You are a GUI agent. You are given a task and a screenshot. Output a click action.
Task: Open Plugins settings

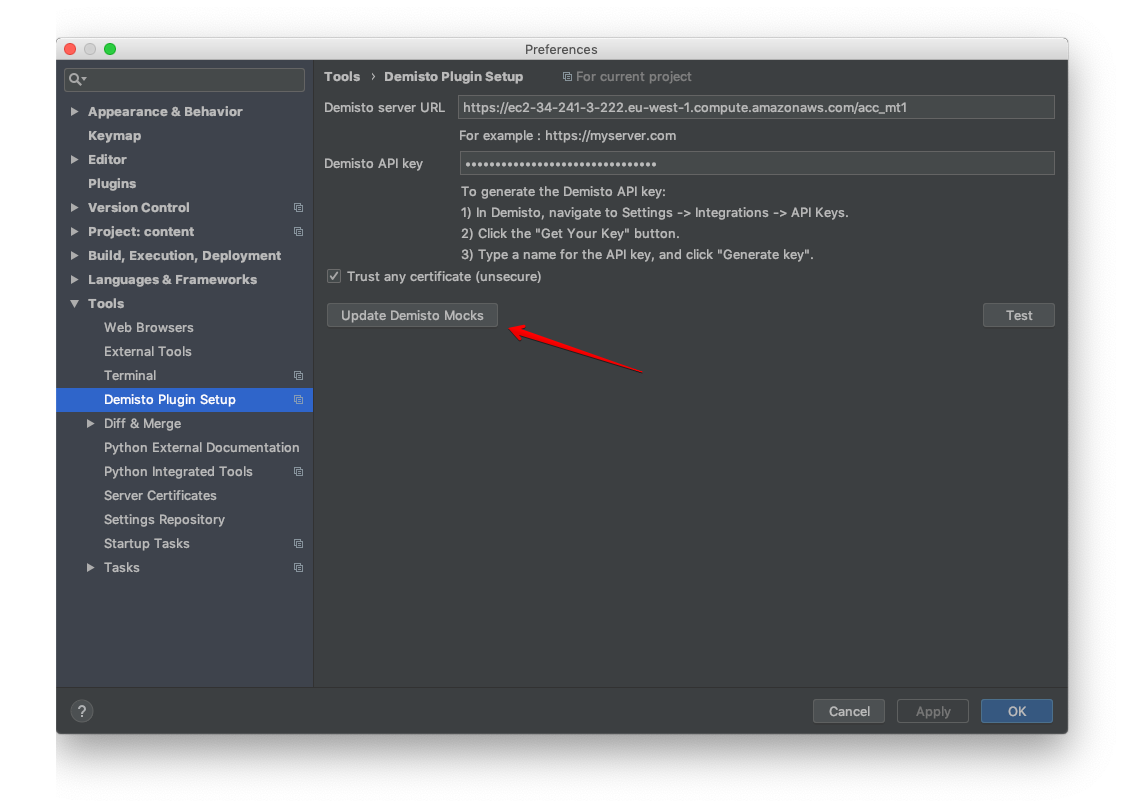tap(112, 184)
